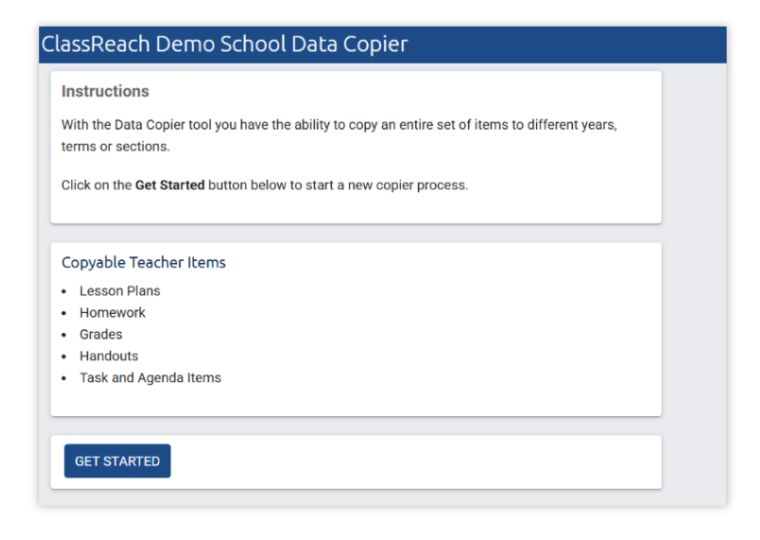Click the phrase "With the Data Copier tool"
This screenshot has height=540, width=760.
point(137,126)
